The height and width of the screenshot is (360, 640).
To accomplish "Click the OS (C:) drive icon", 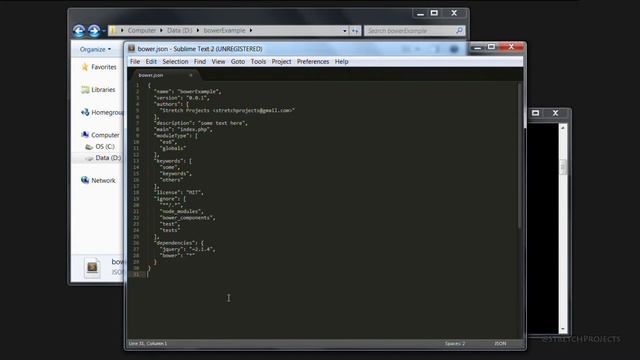I will coord(89,147).
